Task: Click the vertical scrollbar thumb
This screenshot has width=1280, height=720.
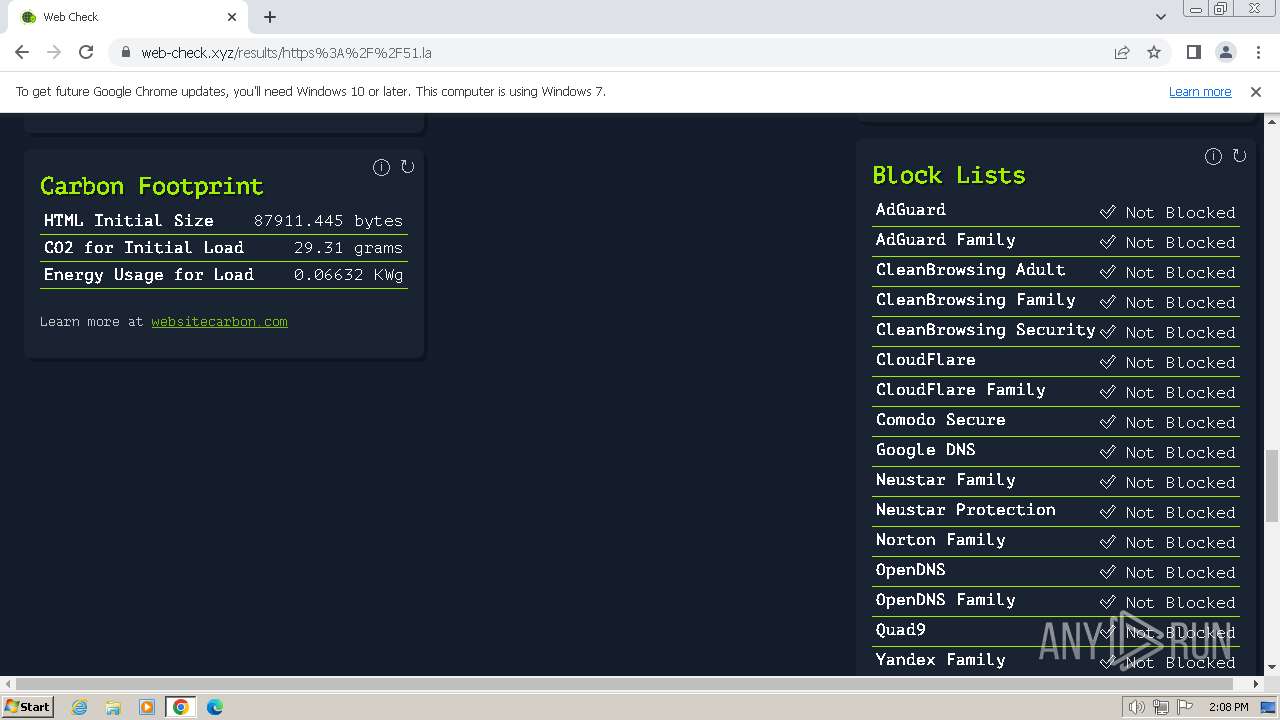Action: pyautogui.click(x=1271, y=486)
